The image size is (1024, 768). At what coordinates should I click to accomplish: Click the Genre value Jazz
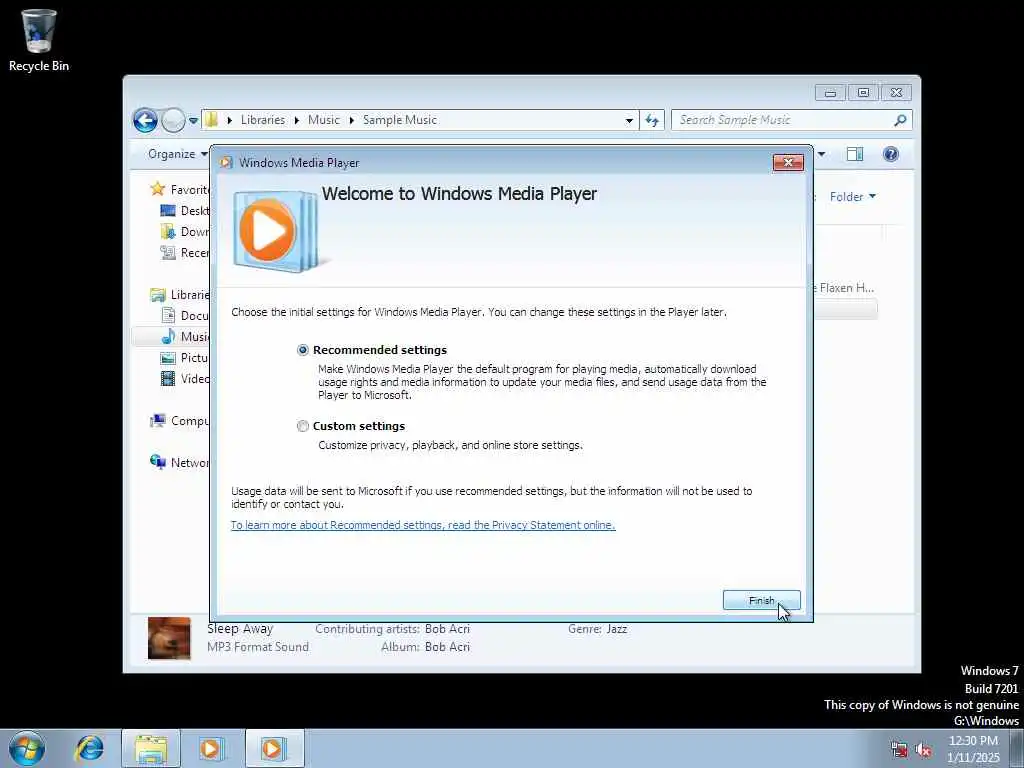coord(616,629)
